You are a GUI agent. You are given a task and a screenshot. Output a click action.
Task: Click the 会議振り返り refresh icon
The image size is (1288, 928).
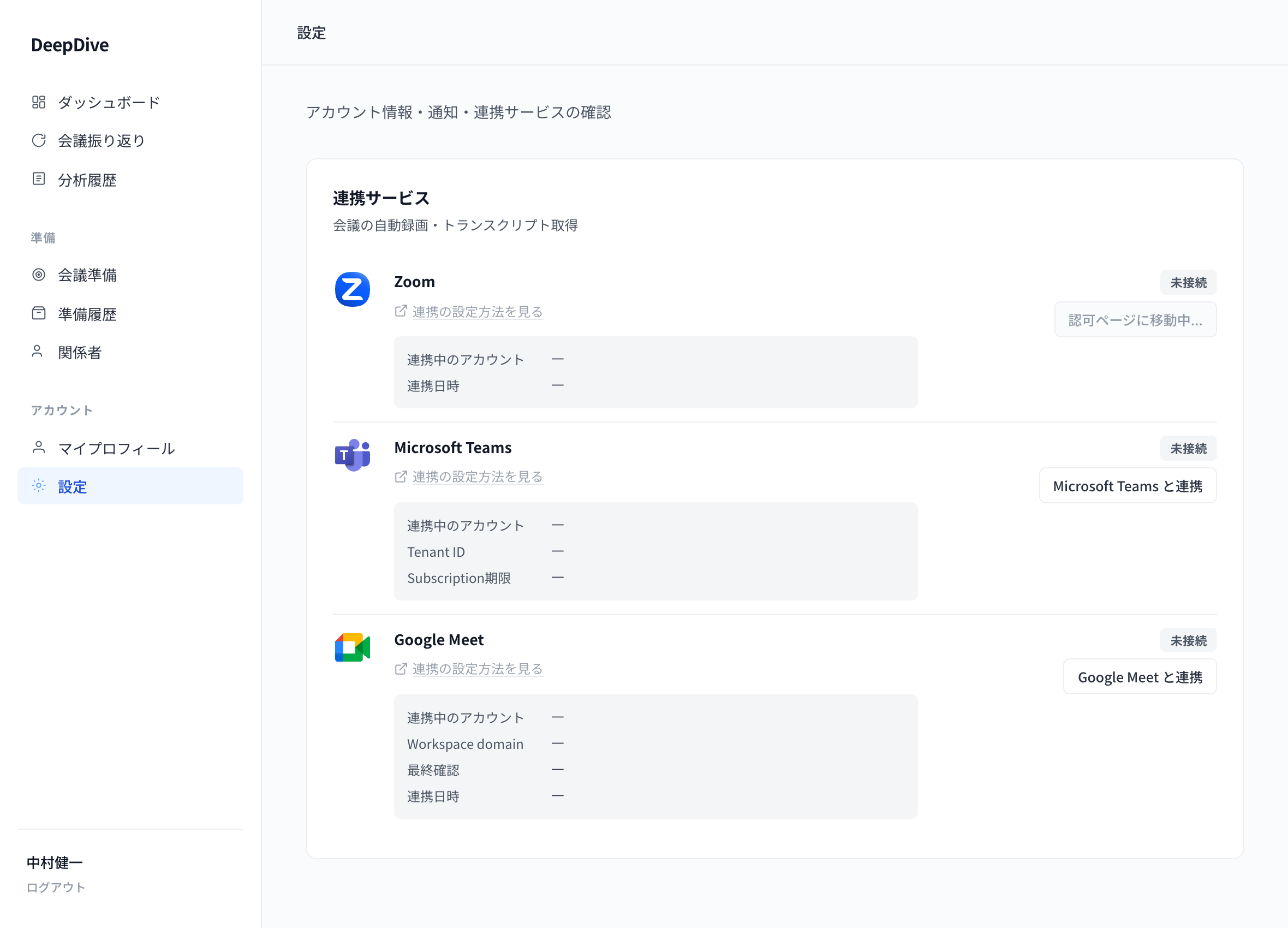39,140
